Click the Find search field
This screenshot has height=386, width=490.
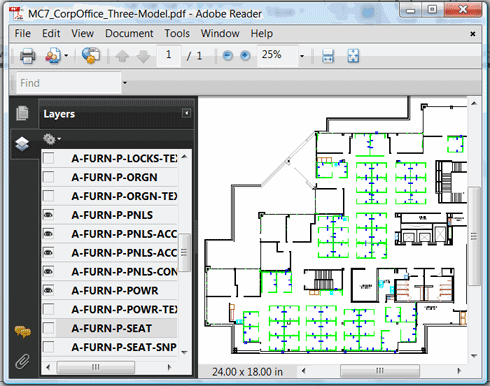point(69,83)
